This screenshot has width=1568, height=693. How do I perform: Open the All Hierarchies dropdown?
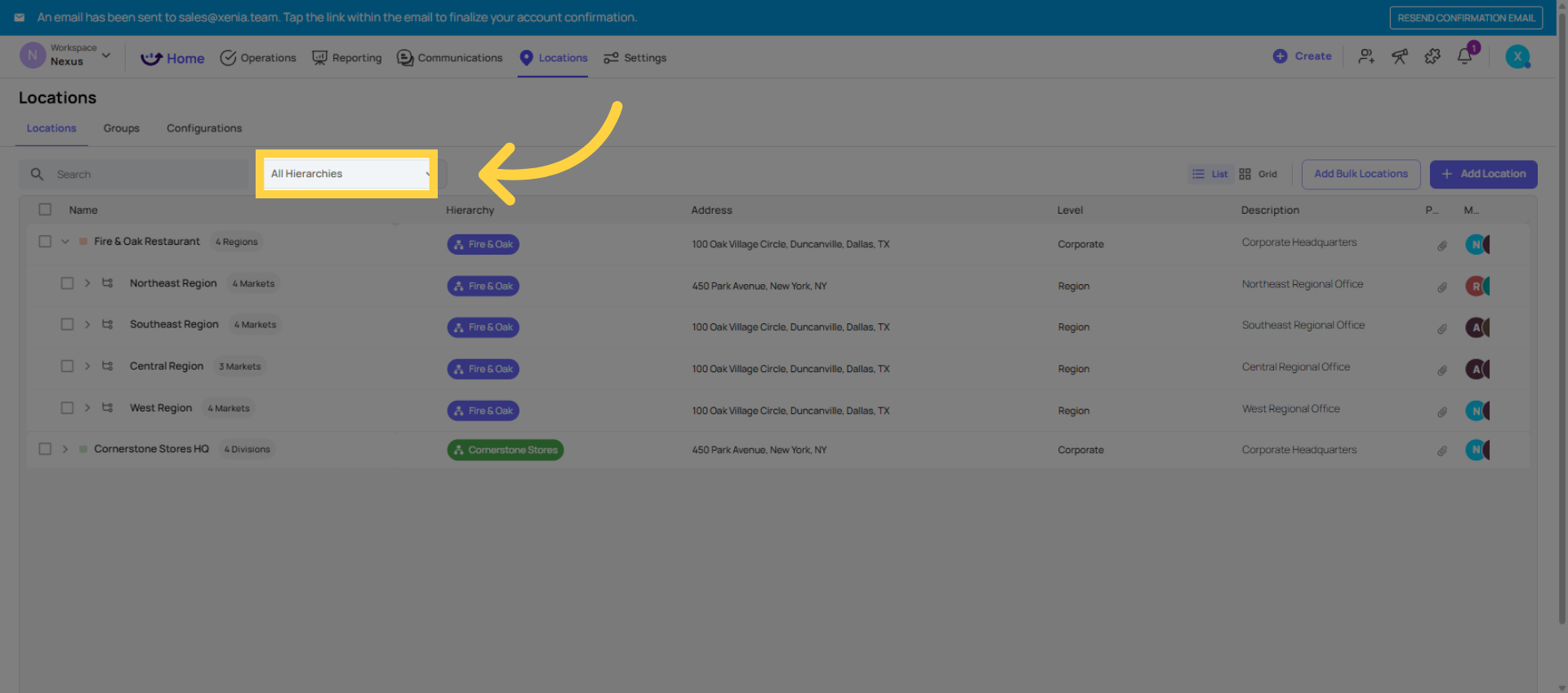[347, 174]
